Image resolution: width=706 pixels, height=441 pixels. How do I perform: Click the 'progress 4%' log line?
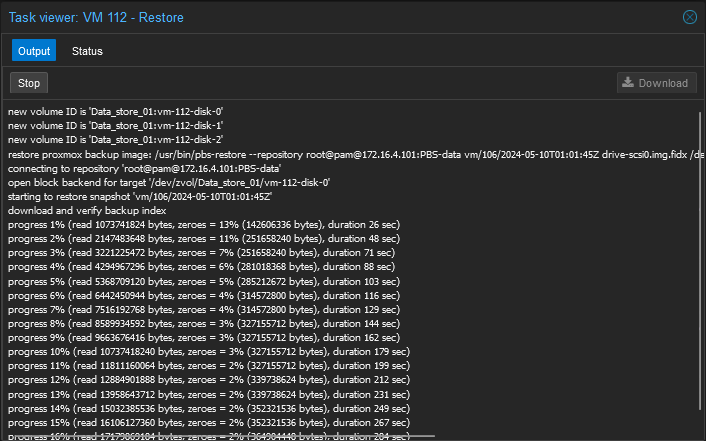point(201,267)
